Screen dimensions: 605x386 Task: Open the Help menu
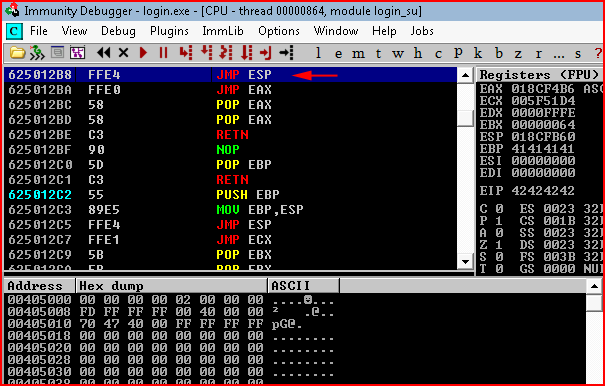click(384, 31)
